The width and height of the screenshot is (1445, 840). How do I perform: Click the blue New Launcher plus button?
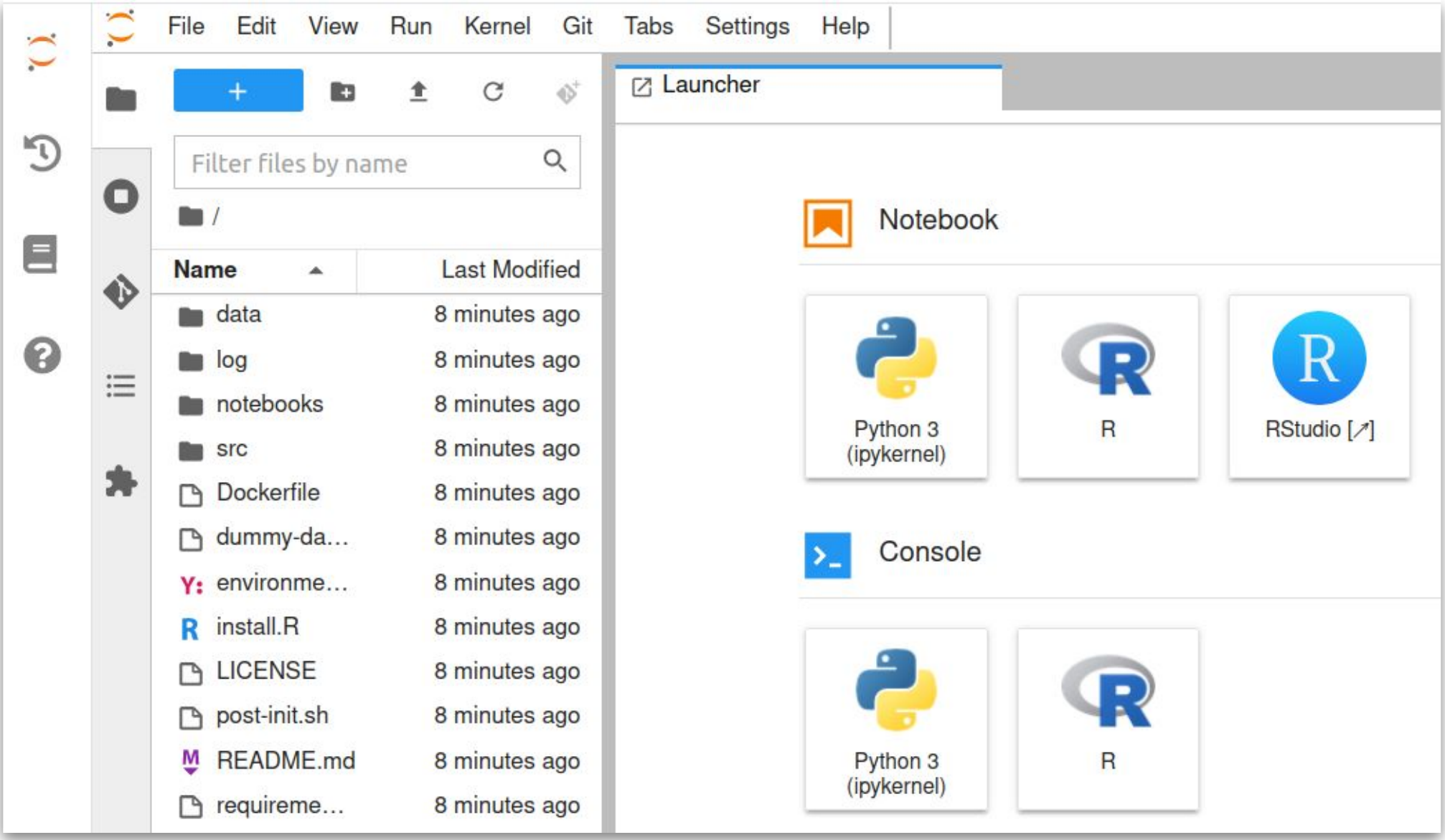[x=237, y=91]
